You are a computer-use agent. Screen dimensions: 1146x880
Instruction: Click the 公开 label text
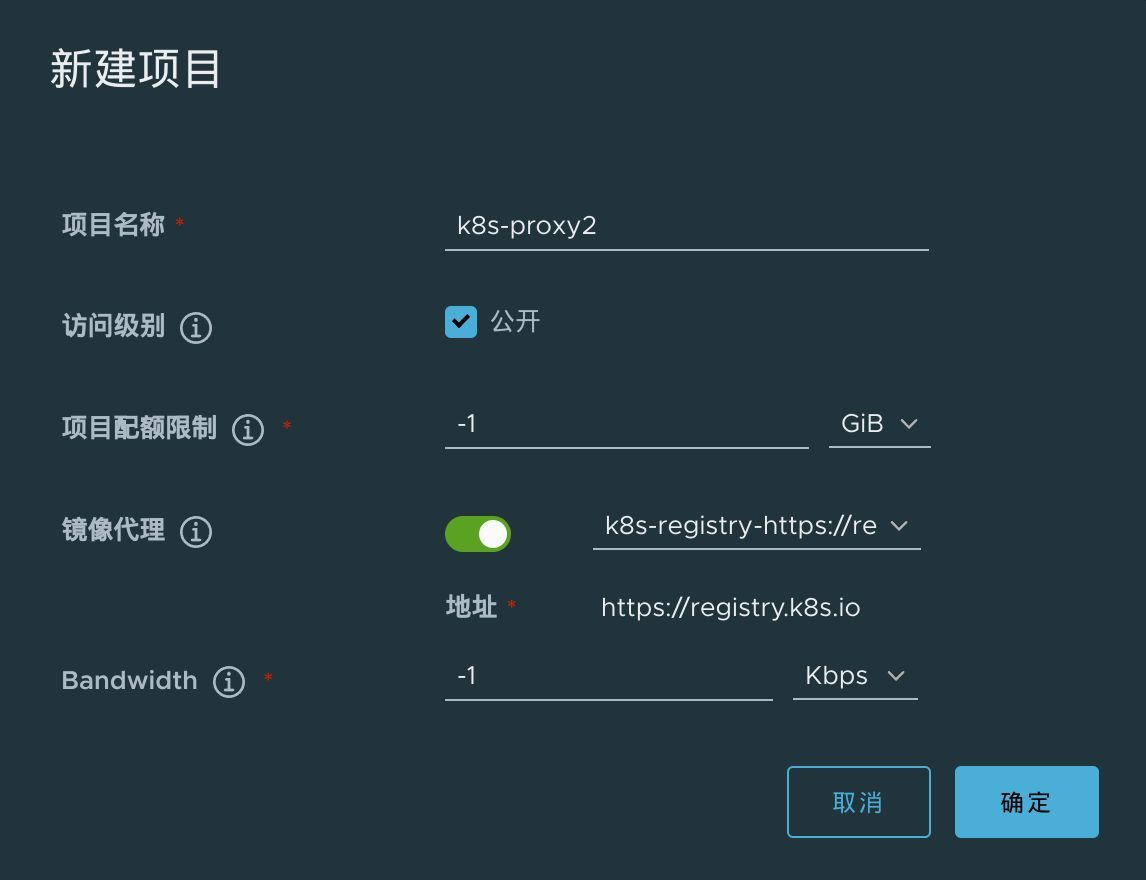tap(516, 322)
